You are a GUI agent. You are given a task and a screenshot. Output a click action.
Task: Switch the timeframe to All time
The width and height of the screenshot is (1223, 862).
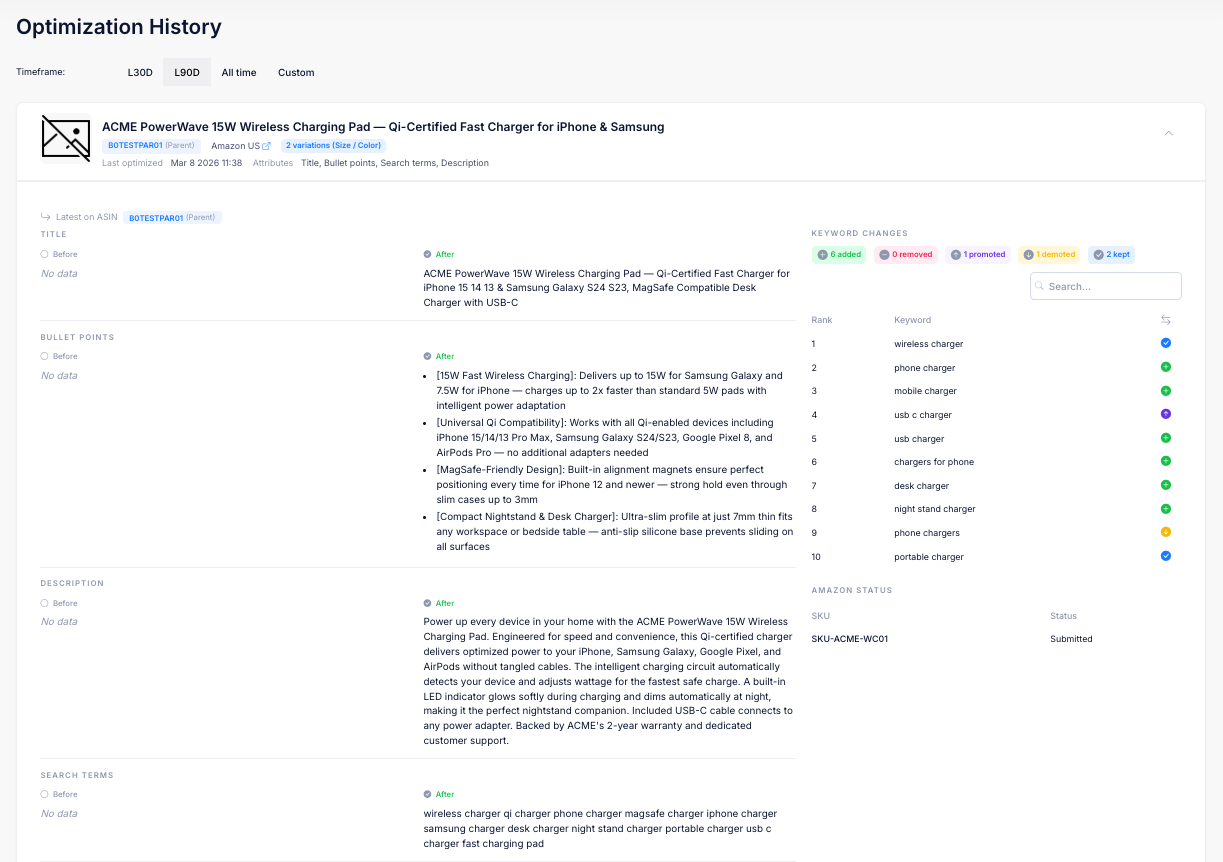(238, 72)
